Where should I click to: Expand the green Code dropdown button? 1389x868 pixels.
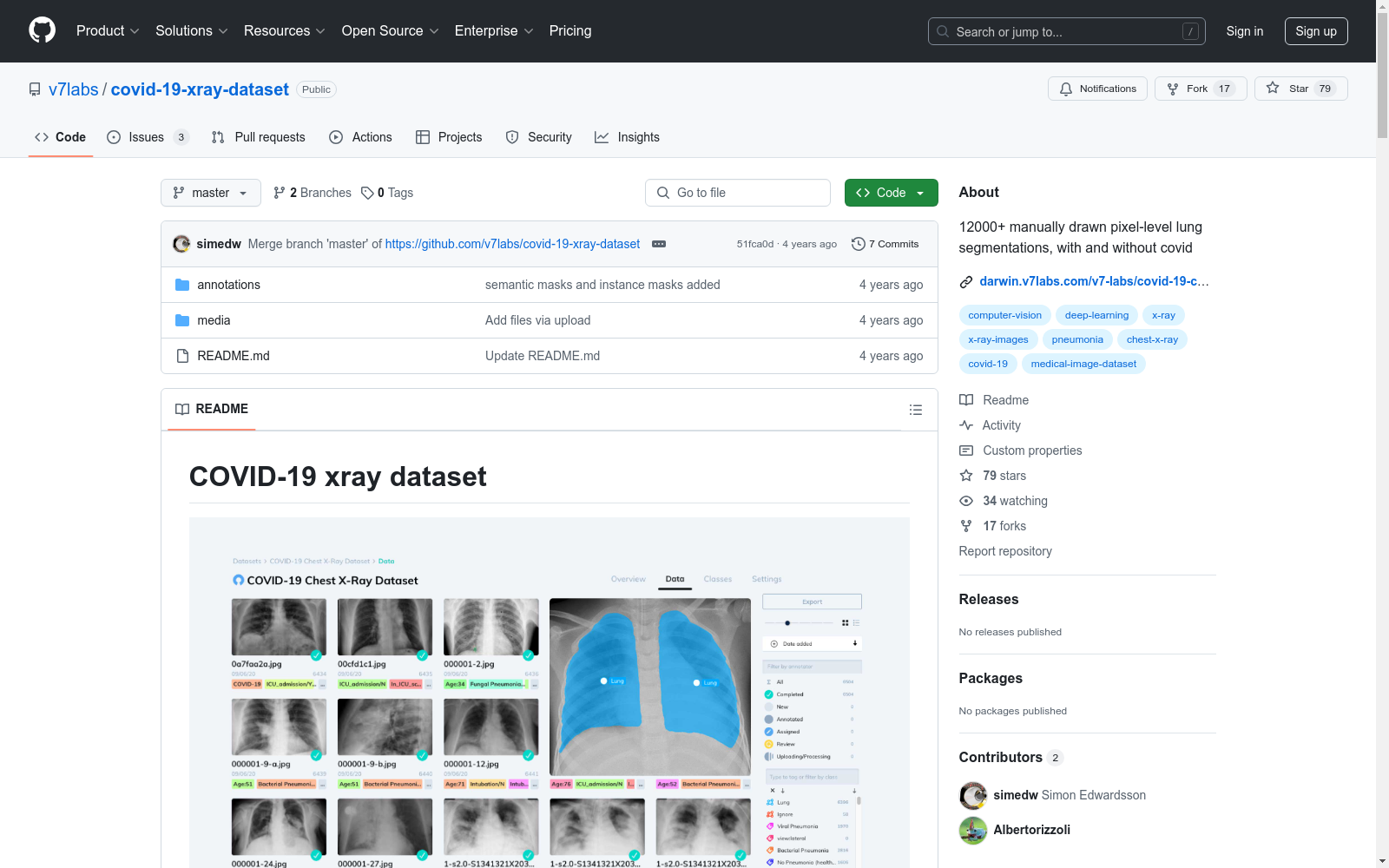(x=891, y=193)
